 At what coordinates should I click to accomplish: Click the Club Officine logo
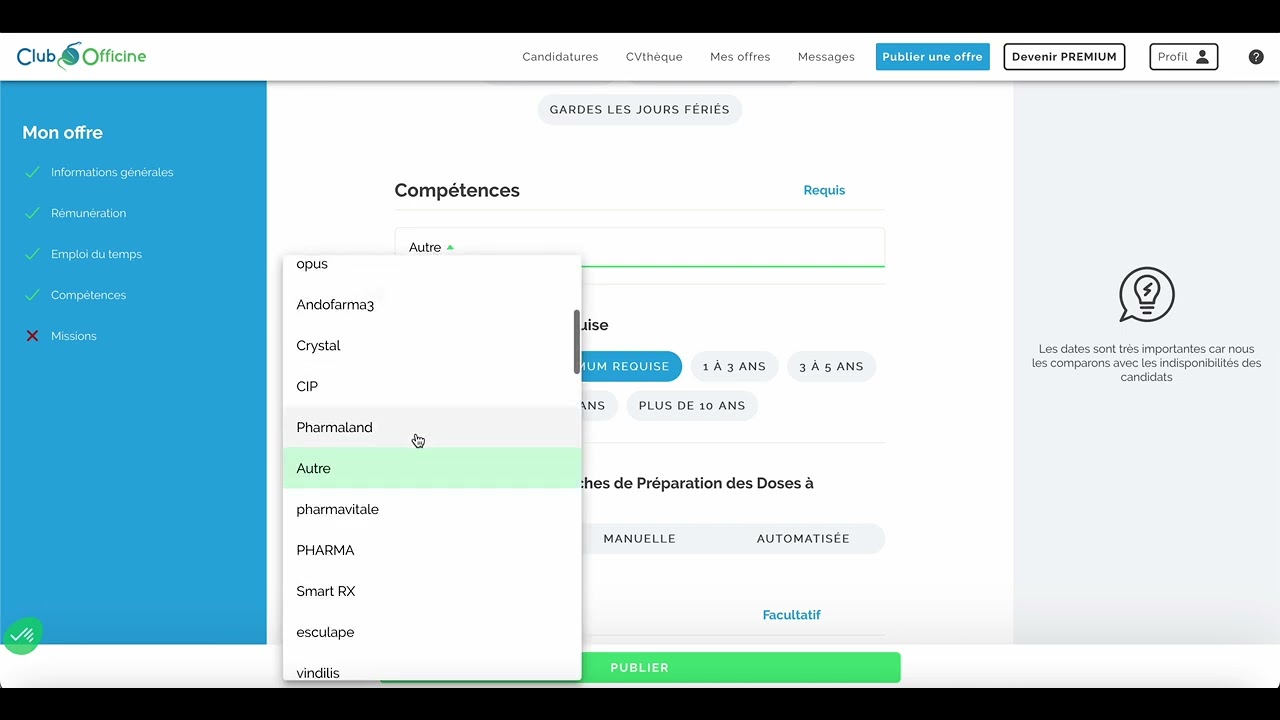(x=81, y=57)
